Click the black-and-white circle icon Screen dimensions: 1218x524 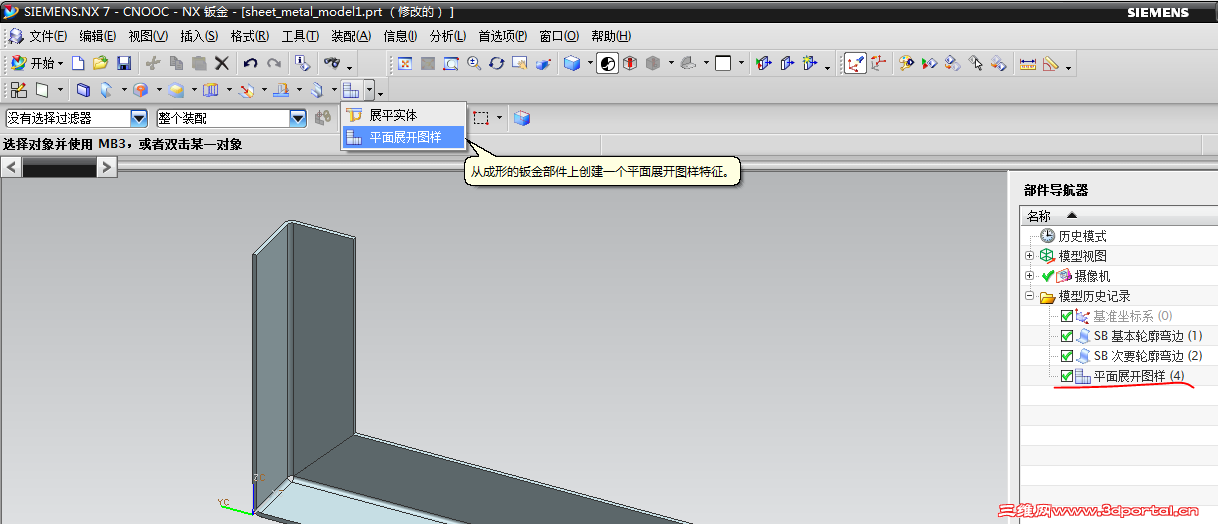pyautogui.click(x=607, y=63)
